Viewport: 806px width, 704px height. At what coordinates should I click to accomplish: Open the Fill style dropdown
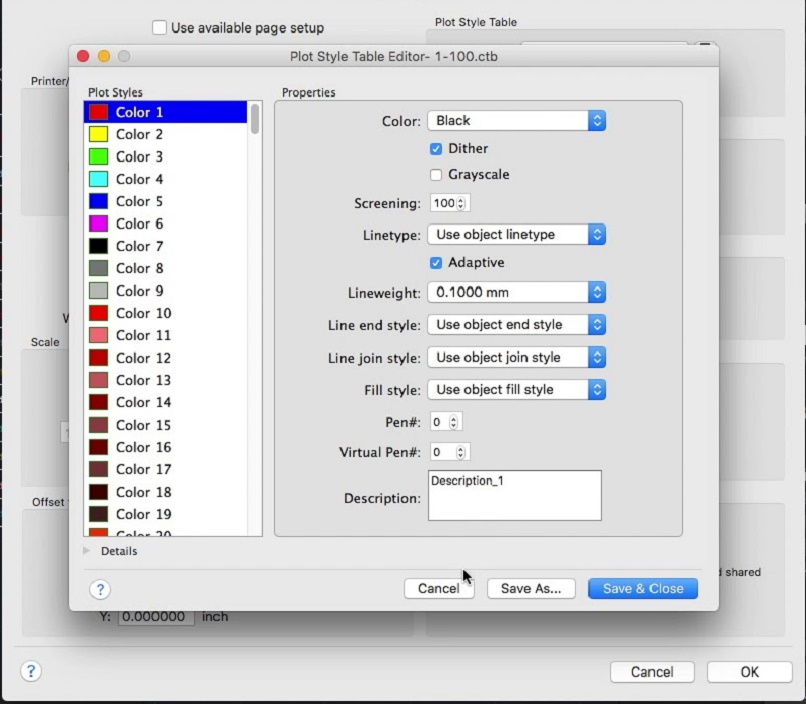pyautogui.click(x=516, y=390)
